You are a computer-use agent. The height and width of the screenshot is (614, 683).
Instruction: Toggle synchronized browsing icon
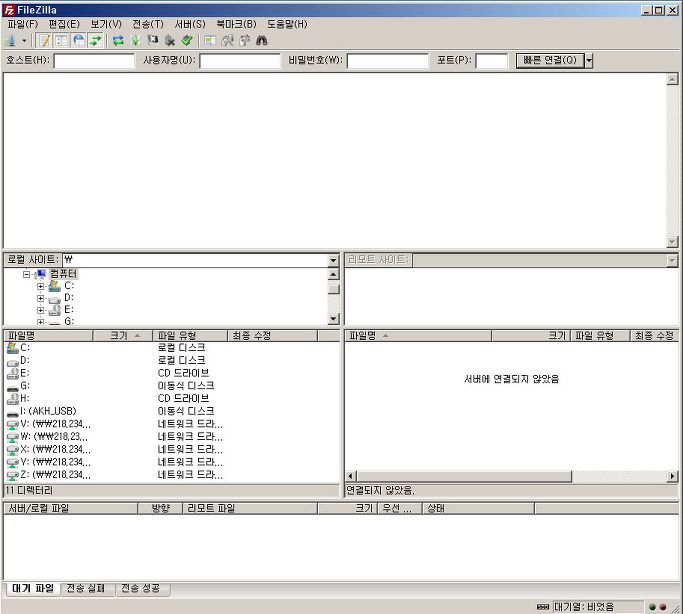(245, 40)
